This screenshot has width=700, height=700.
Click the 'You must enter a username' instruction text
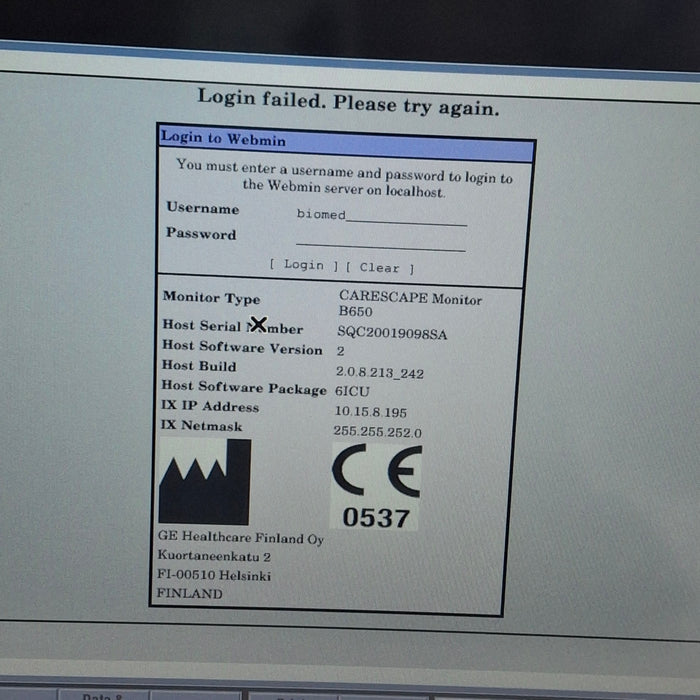(x=344, y=178)
